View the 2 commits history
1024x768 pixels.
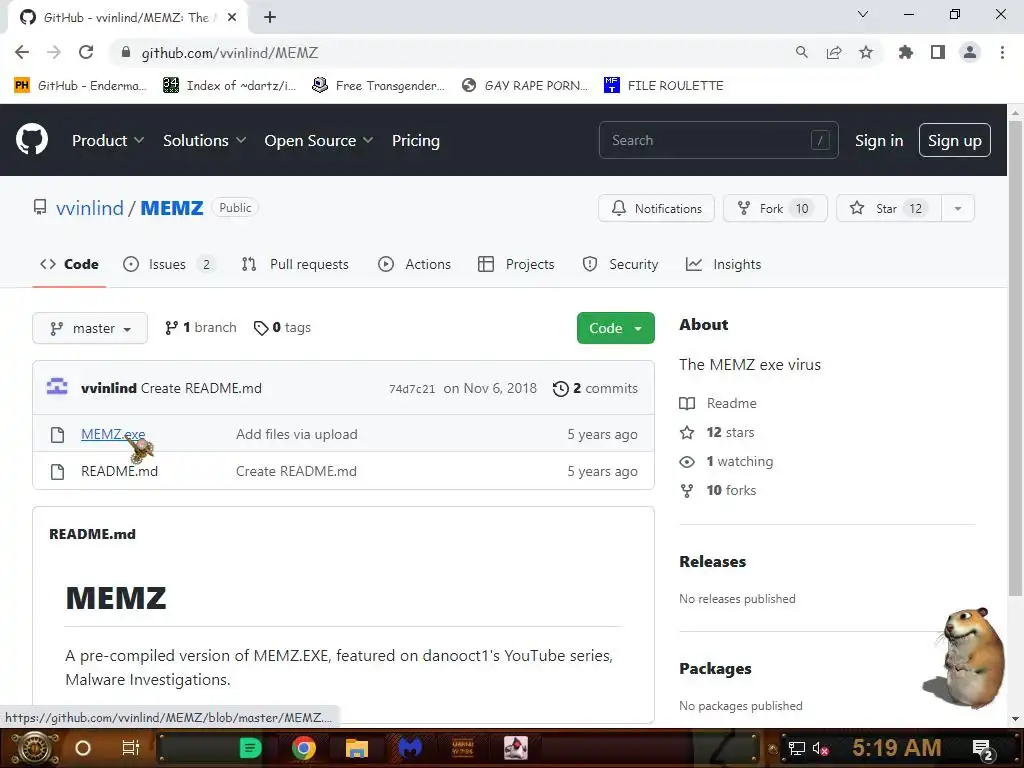pos(595,388)
